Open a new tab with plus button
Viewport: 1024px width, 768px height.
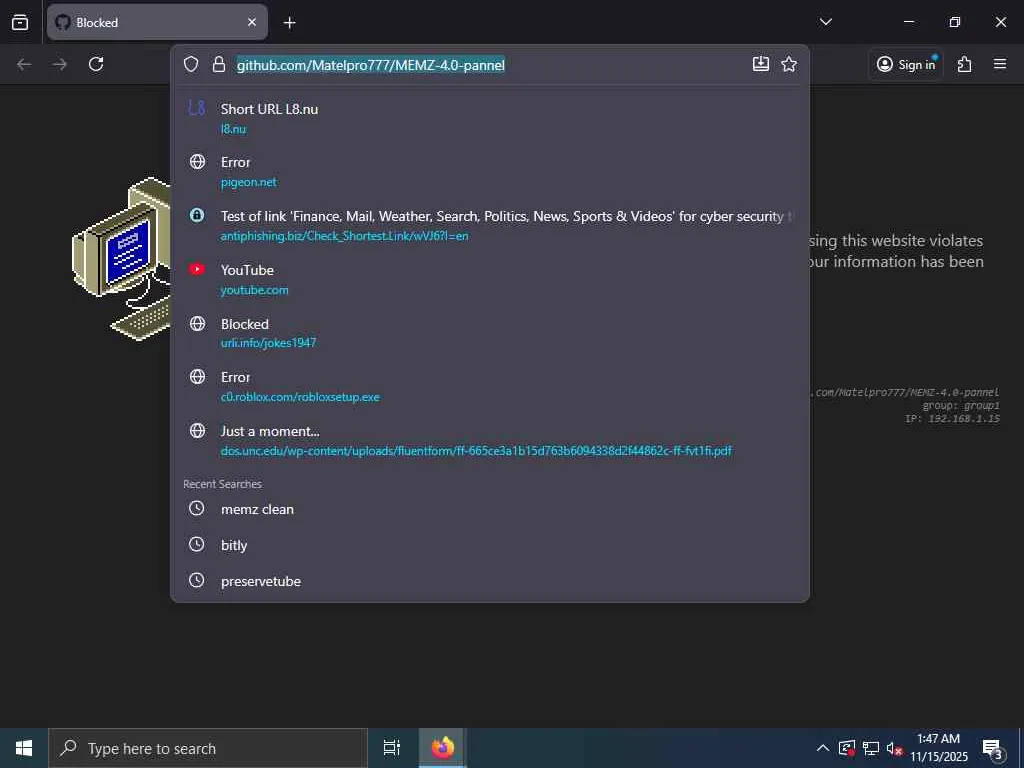click(289, 23)
